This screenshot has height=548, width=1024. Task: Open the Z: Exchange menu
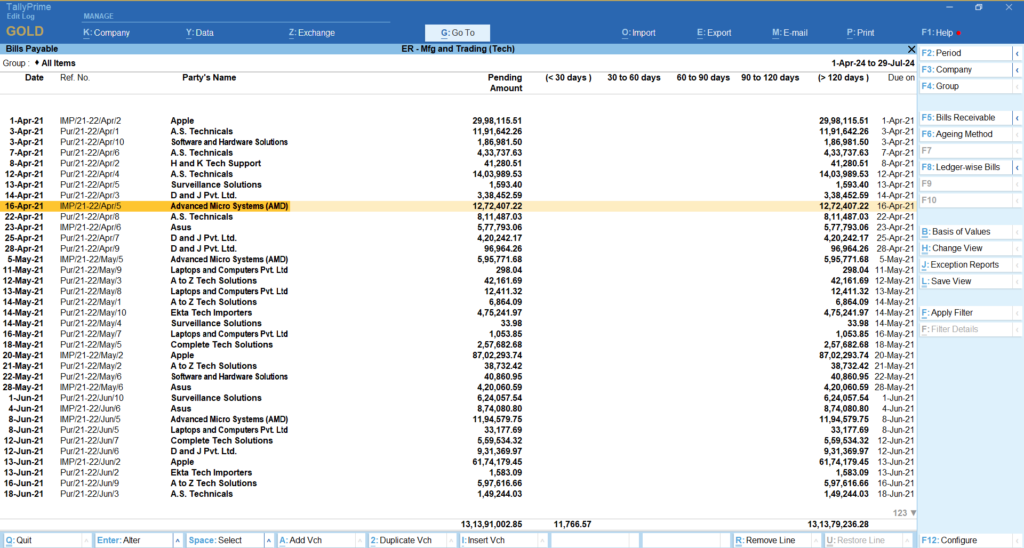[311, 33]
